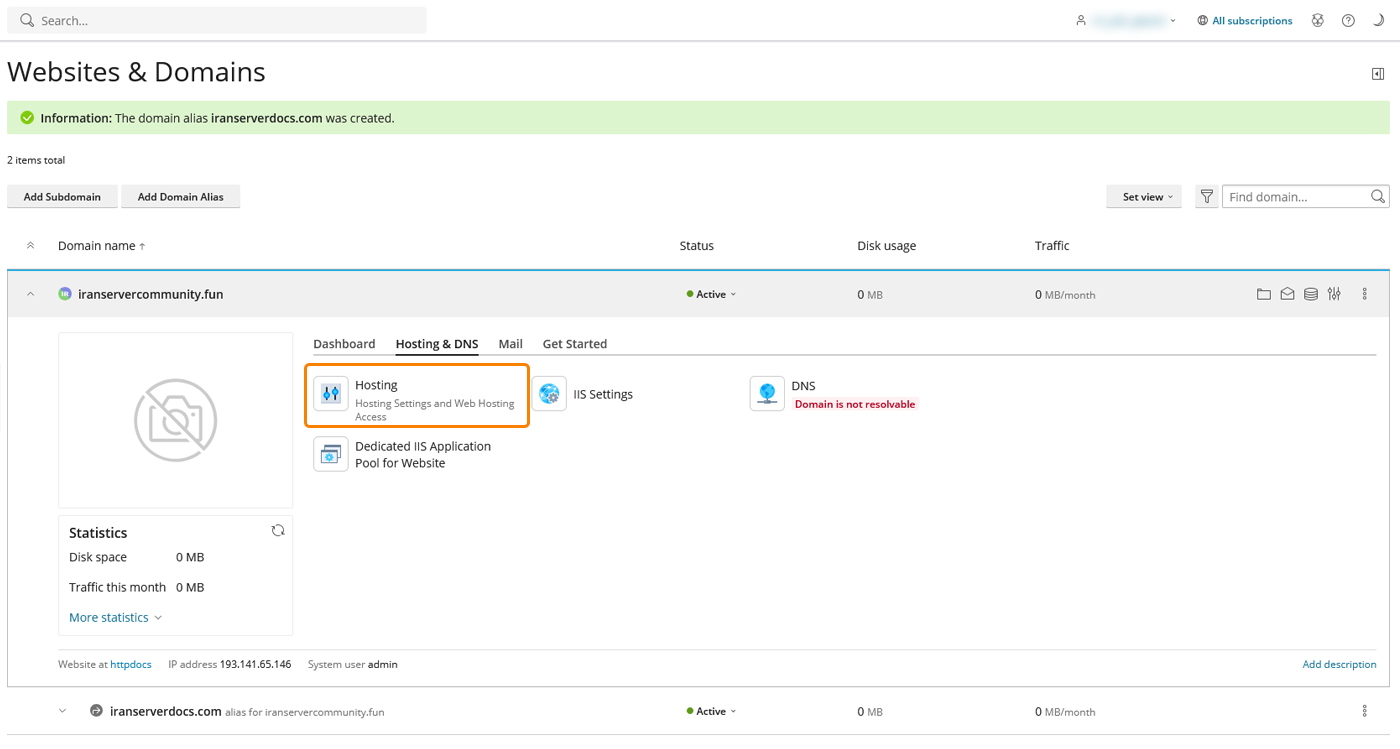Expand More statistics
The width and height of the screenshot is (1400, 749).
click(115, 618)
